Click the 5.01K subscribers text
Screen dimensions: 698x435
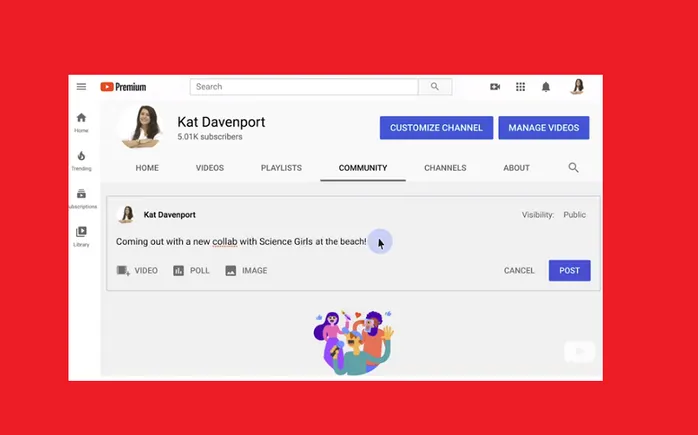coord(210,137)
